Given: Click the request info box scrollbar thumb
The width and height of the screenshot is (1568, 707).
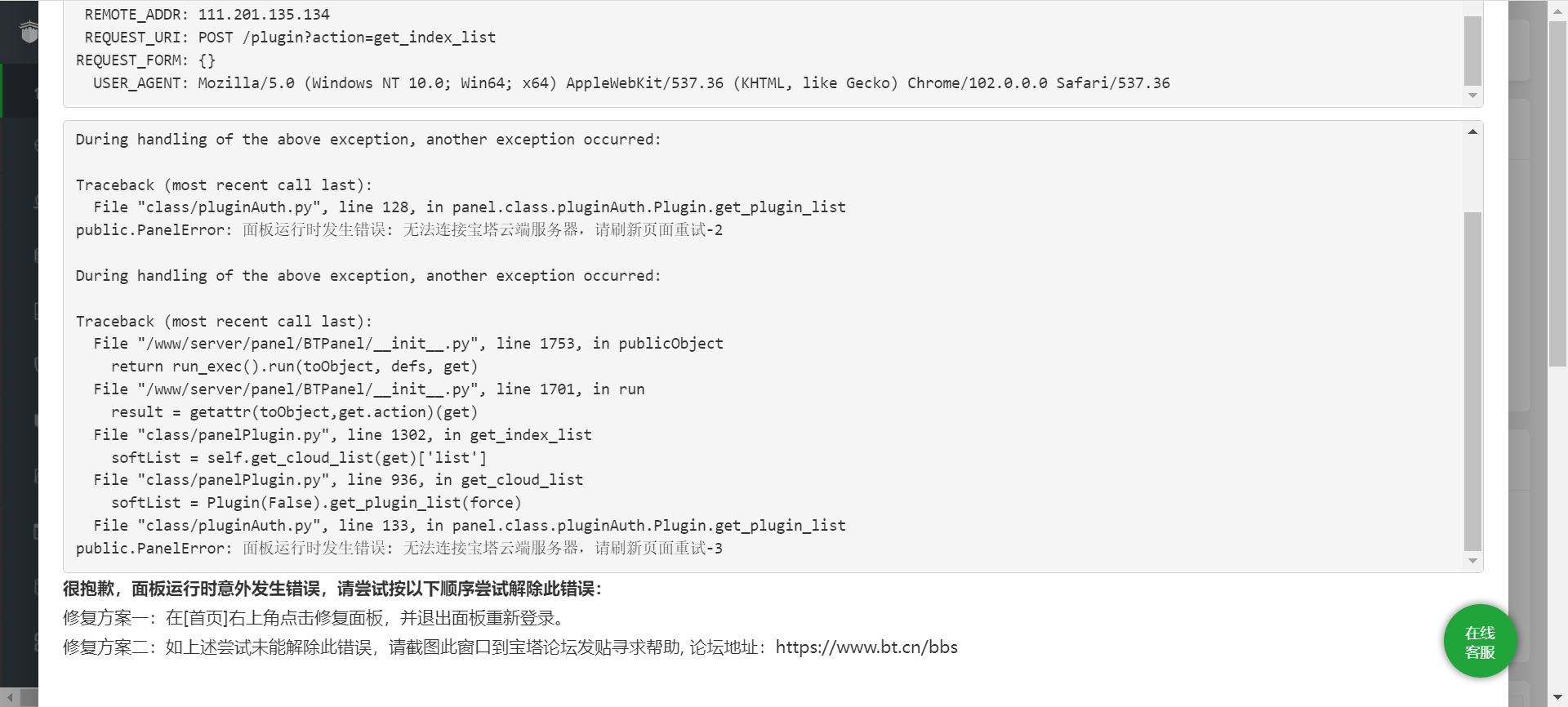Looking at the screenshot, I should point(1472,51).
